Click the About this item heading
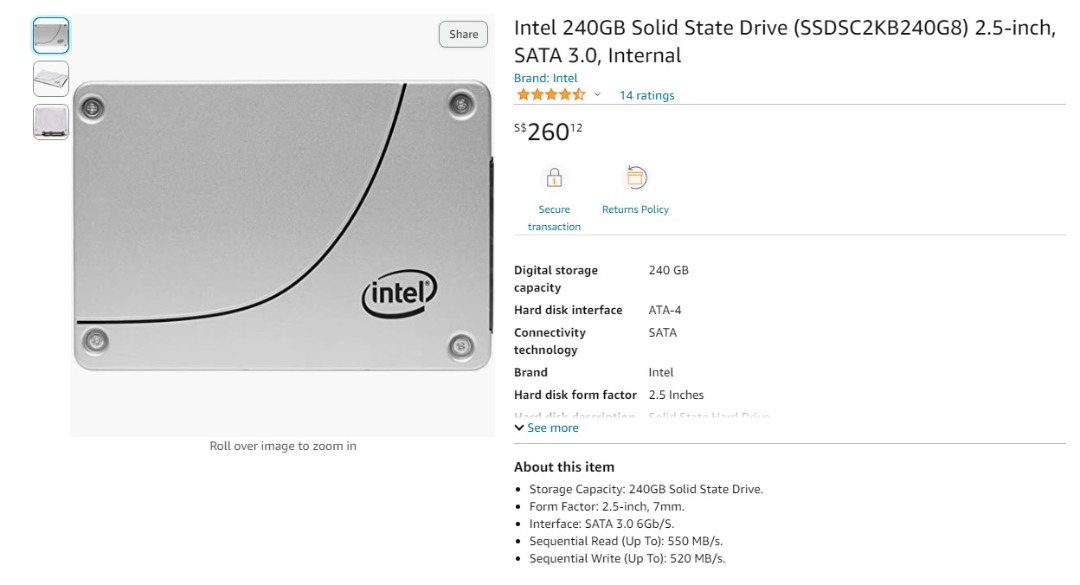Image resolution: width=1080 pixels, height=585 pixels. click(563, 466)
